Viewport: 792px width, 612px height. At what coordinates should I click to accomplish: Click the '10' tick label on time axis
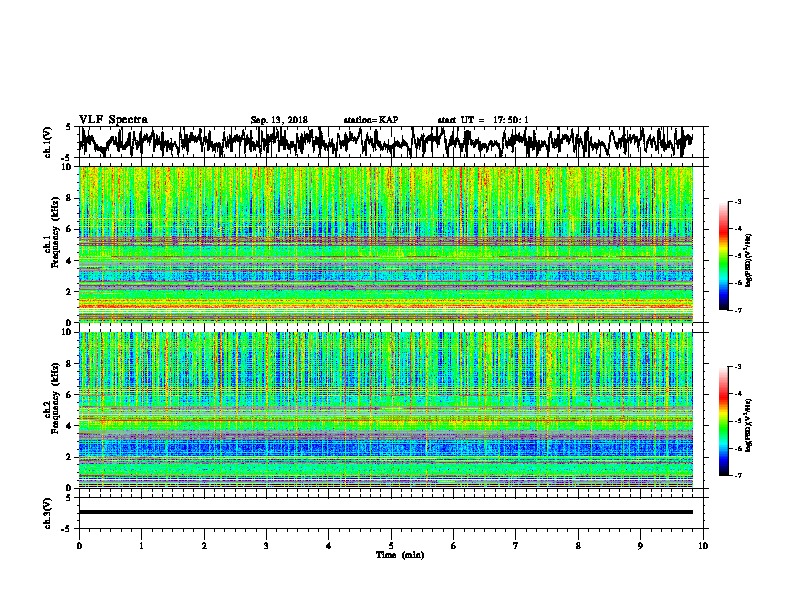coord(703,546)
